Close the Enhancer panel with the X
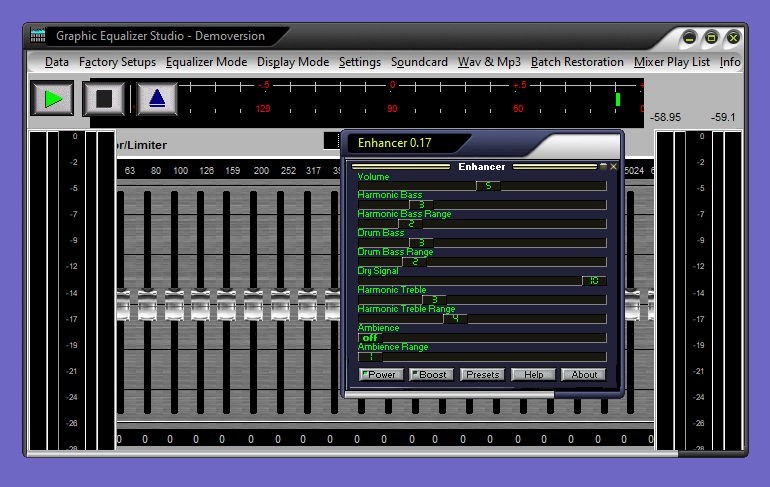 pos(613,167)
